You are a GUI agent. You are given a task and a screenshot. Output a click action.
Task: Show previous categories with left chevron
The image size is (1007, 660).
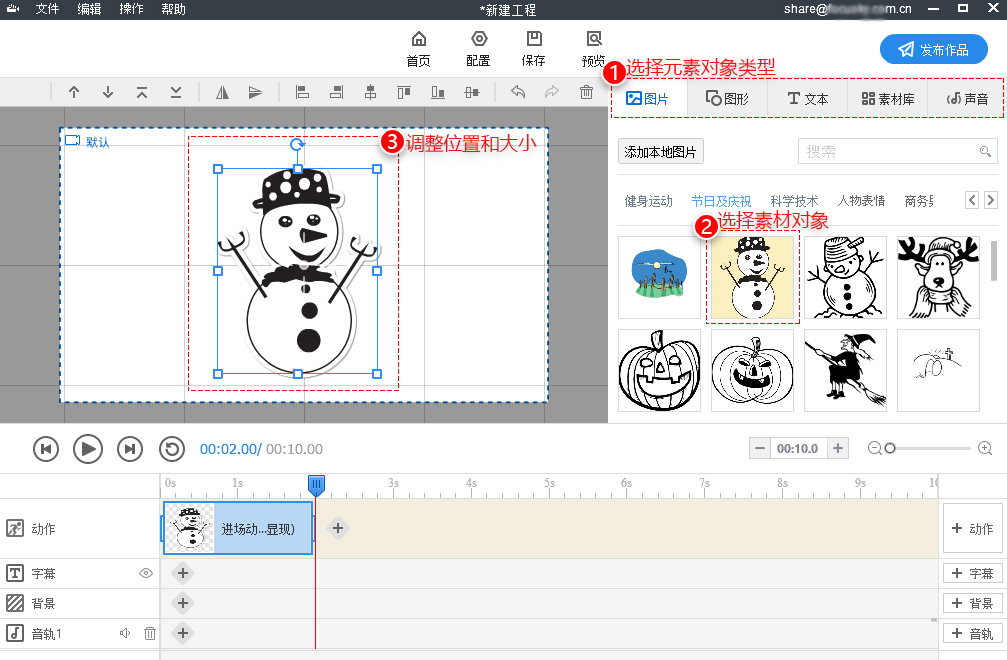(972, 200)
